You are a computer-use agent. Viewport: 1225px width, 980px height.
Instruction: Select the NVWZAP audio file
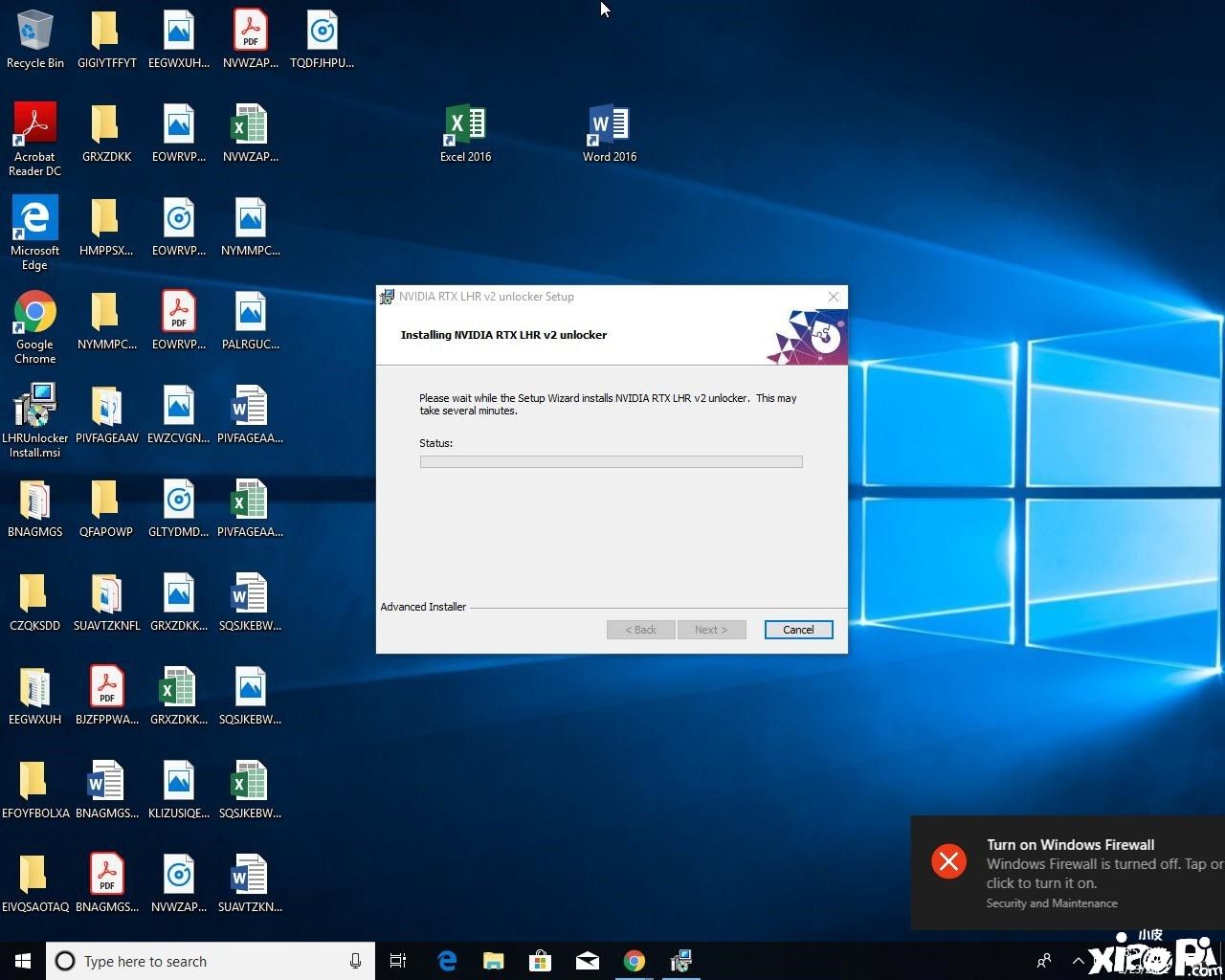coord(179,883)
